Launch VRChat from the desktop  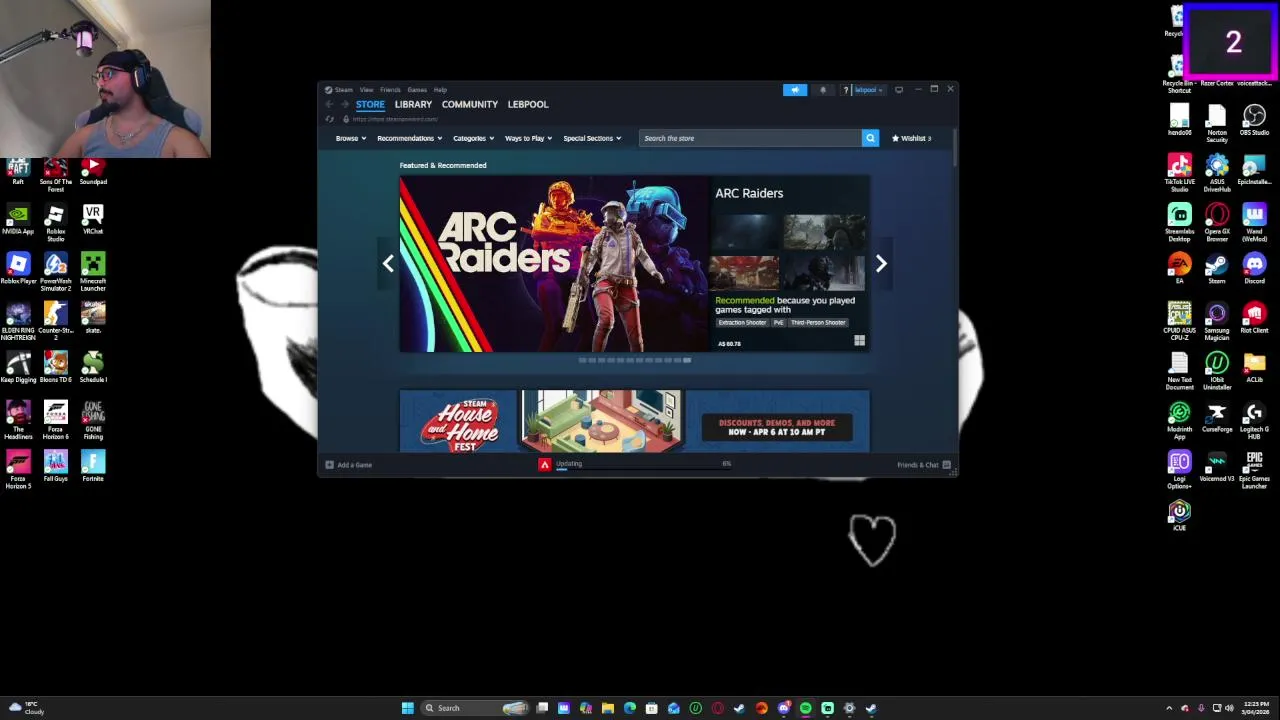click(x=93, y=220)
